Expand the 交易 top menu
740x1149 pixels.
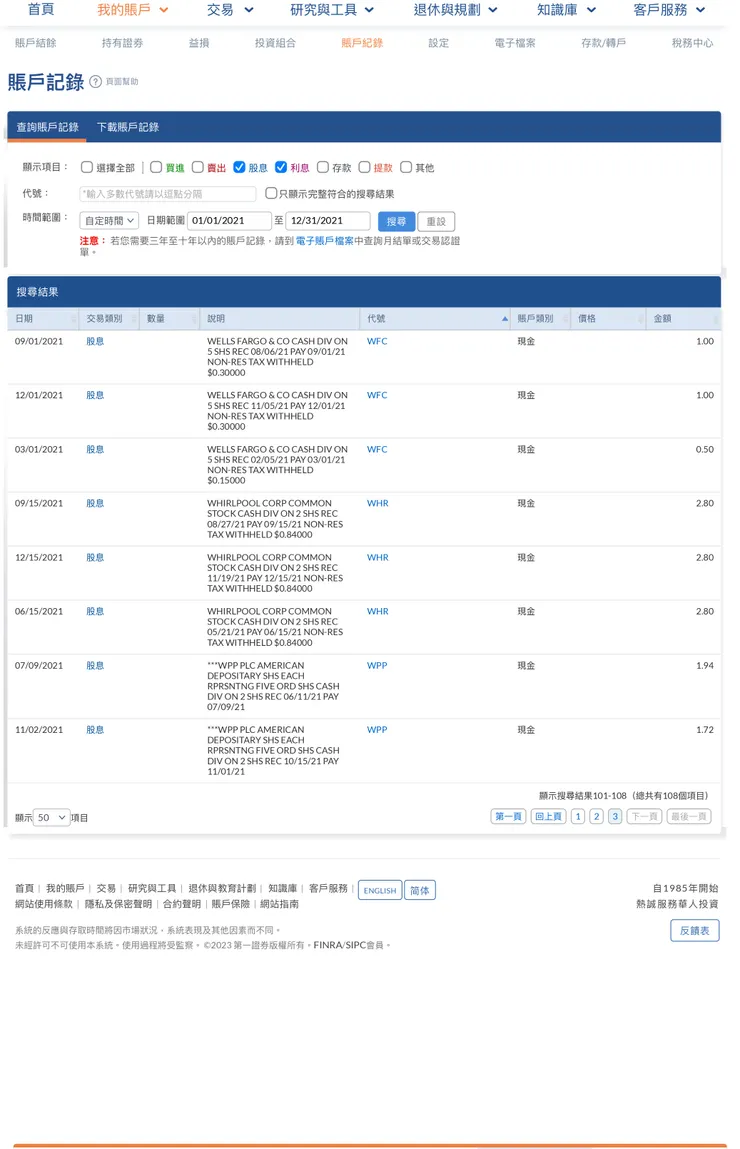(x=230, y=10)
